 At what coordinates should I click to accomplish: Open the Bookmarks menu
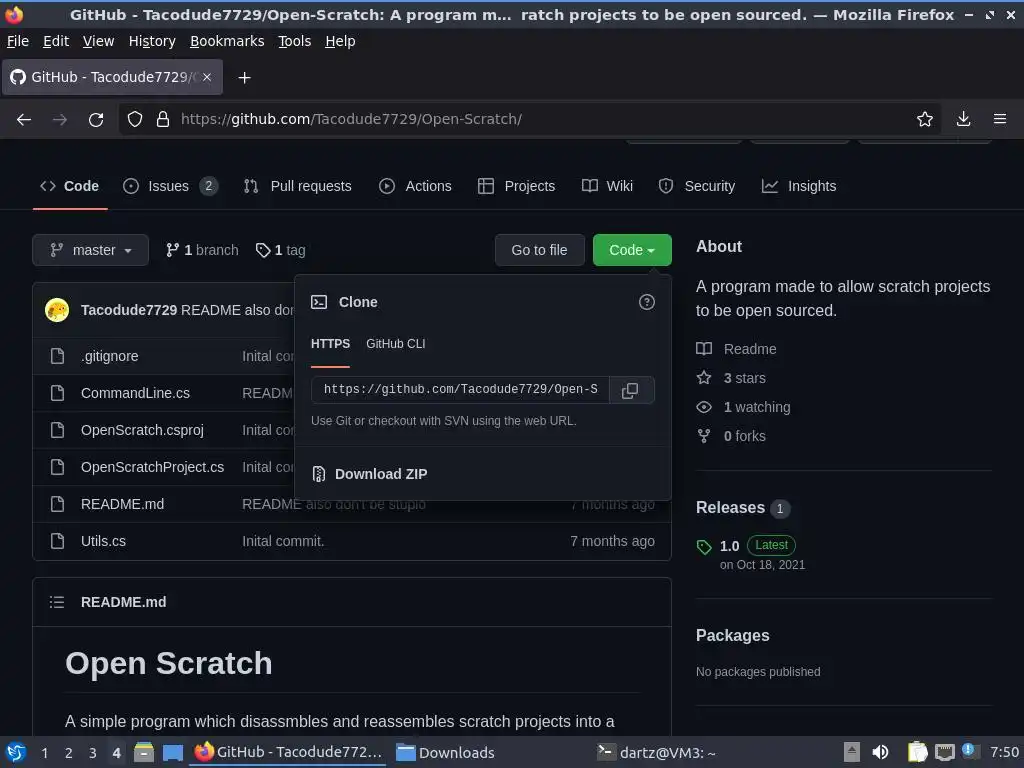[227, 41]
